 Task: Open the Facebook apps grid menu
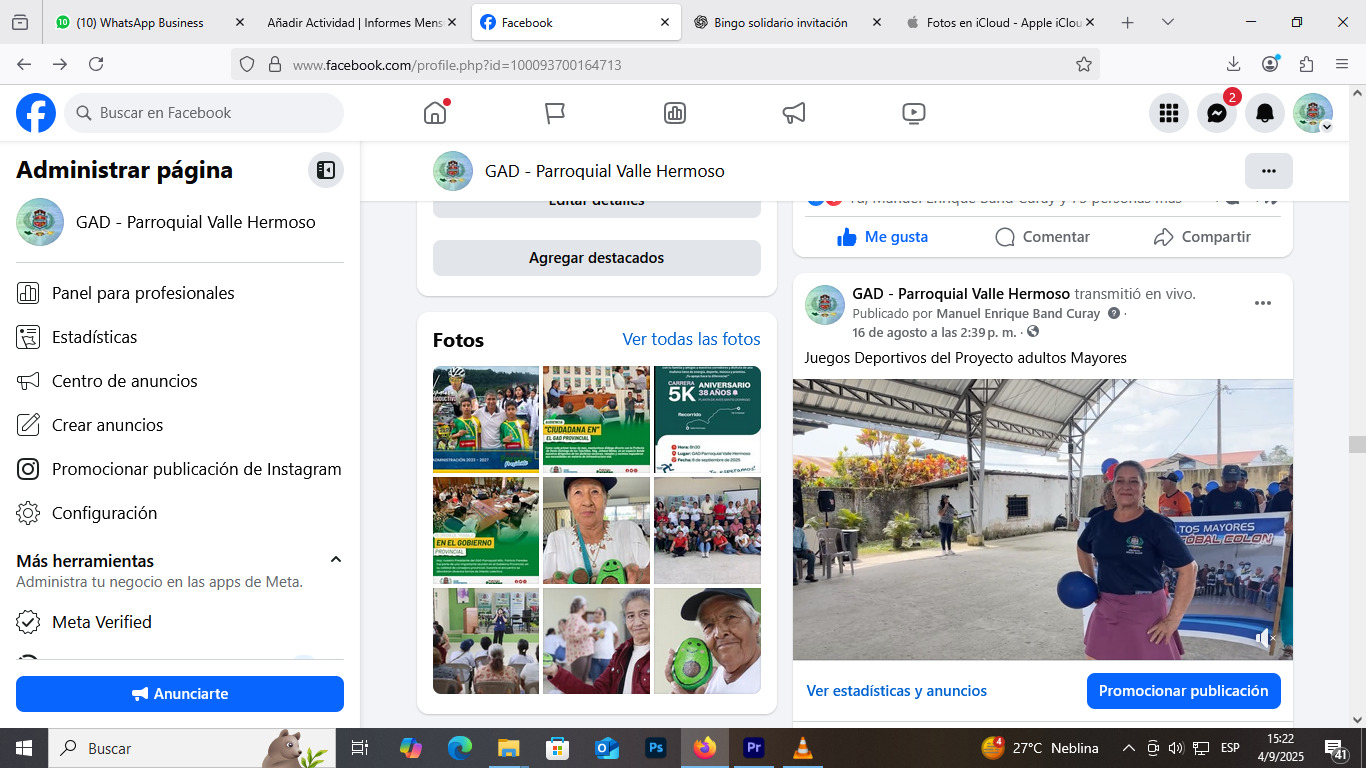tap(1168, 114)
